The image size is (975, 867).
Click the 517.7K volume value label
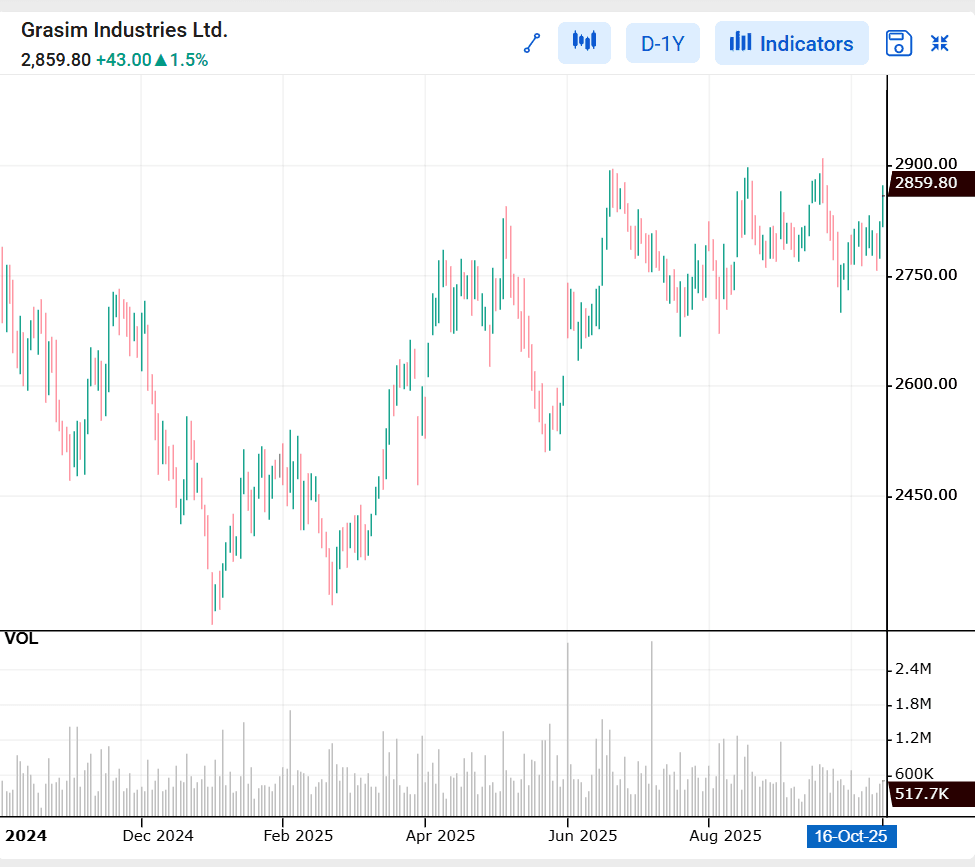point(931,794)
